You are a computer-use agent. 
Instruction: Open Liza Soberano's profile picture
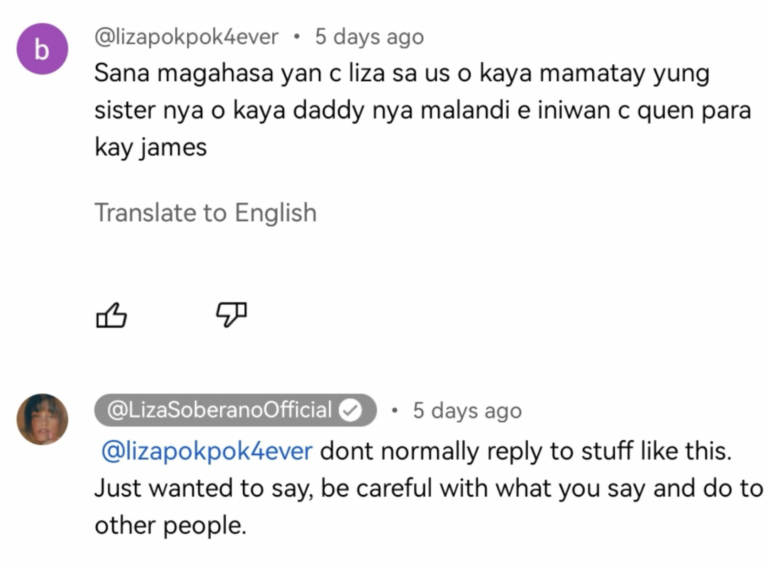point(43,419)
